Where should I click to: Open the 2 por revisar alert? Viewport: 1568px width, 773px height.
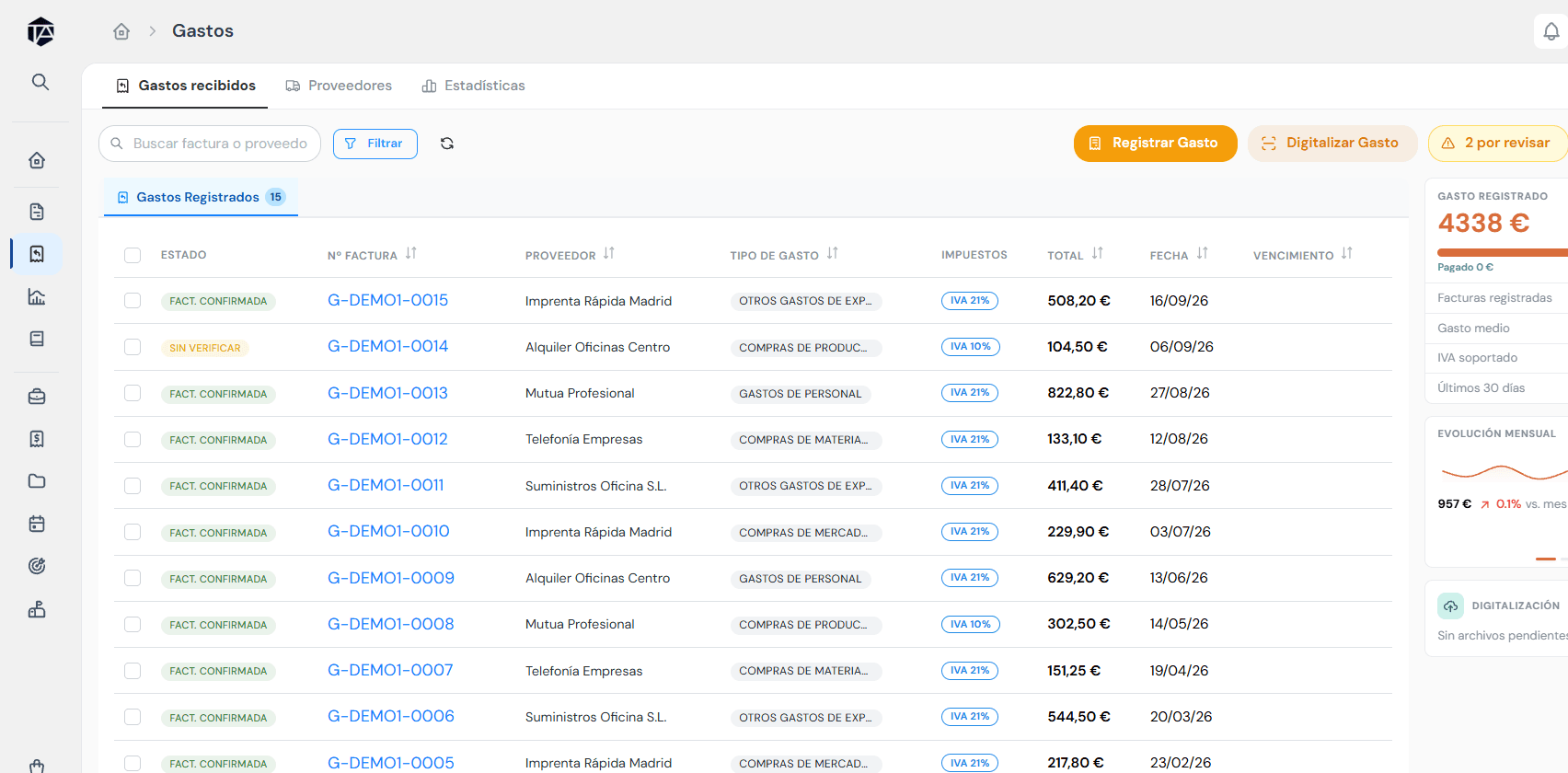tap(1498, 144)
